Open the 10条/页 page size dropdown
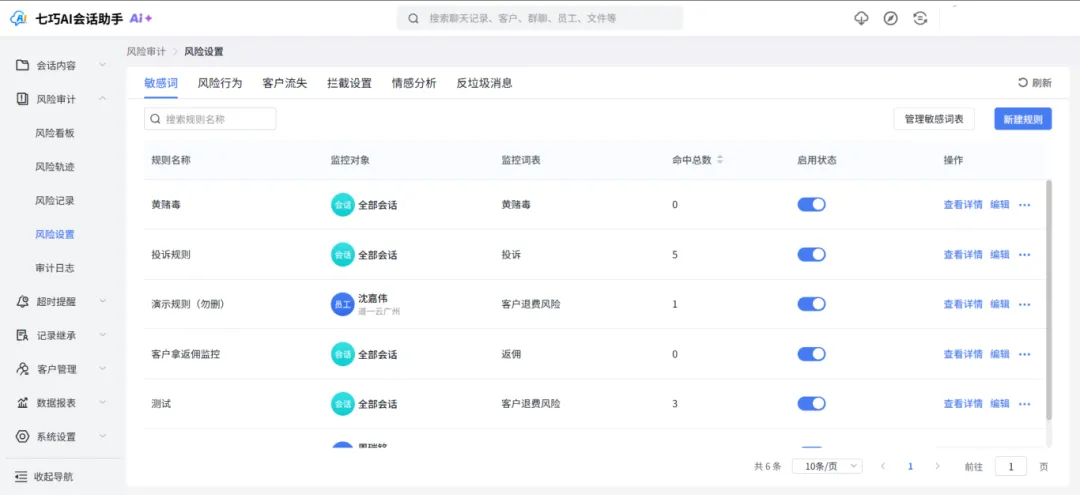Viewport: 1080px width, 495px height. [x=828, y=466]
